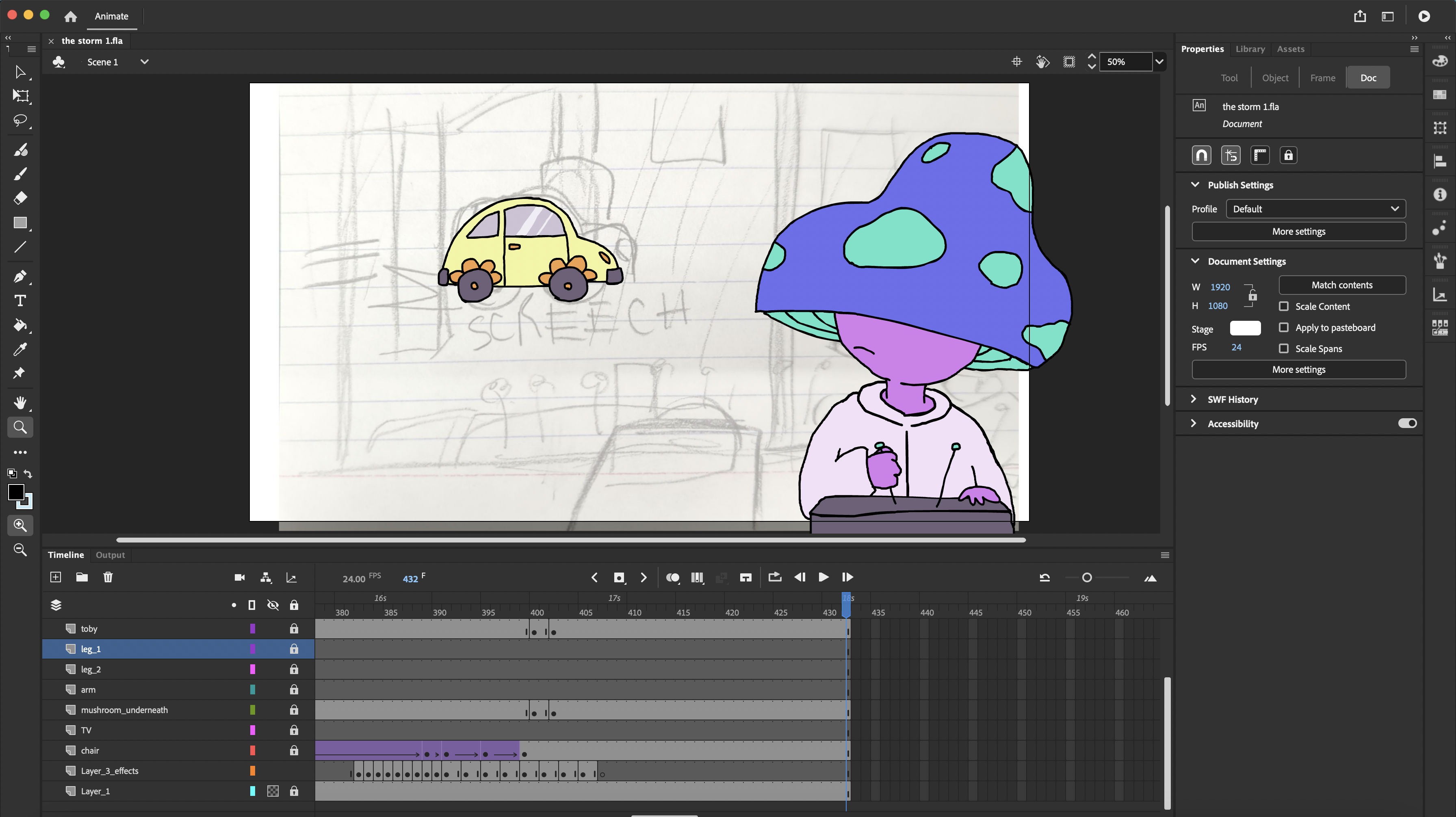The width and height of the screenshot is (1456, 817).
Task: Switch to the Library tab
Action: (1250, 49)
